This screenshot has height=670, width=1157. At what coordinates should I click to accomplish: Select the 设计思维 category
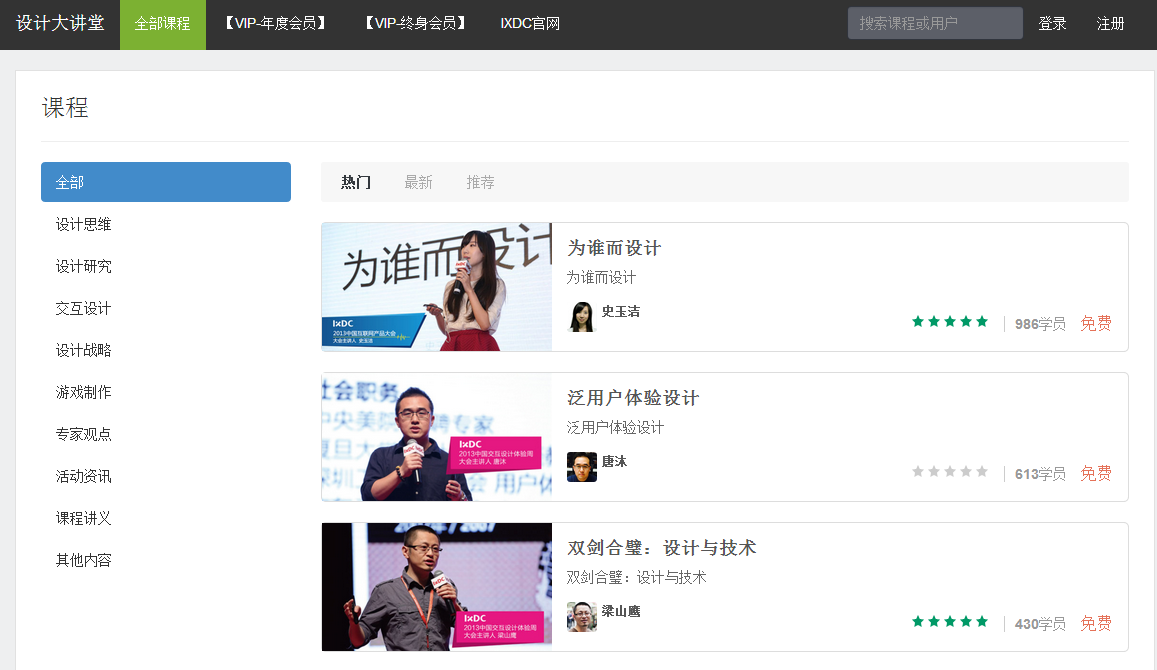(84, 225)
